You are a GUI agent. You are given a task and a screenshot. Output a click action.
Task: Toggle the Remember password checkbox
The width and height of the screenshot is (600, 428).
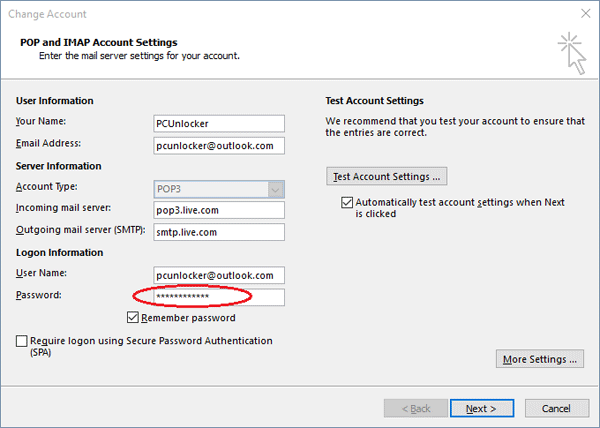click(x=134, y=318)
